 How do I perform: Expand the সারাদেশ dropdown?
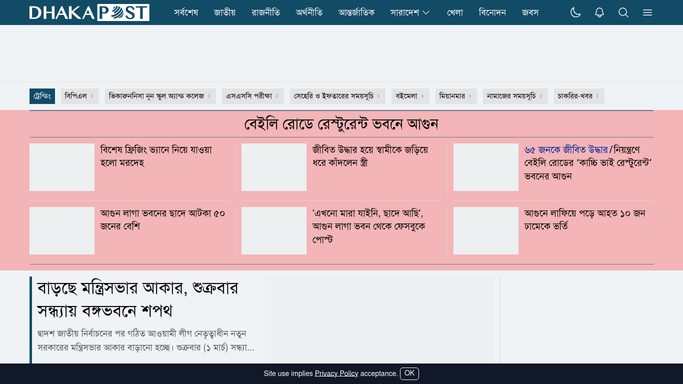pyautogui.click(x=410, y=13)
